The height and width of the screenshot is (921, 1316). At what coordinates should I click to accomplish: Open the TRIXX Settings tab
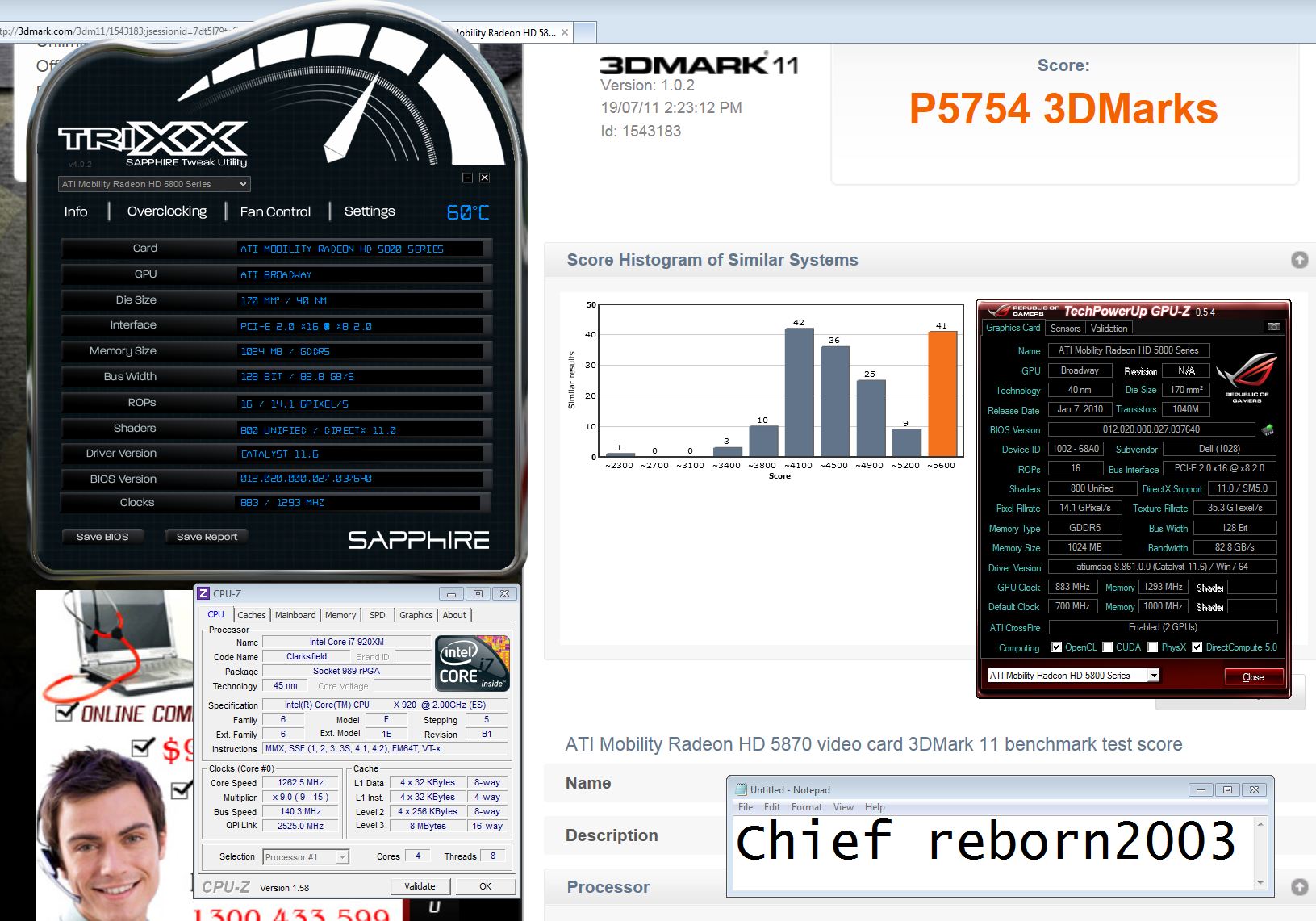(370, 211)
